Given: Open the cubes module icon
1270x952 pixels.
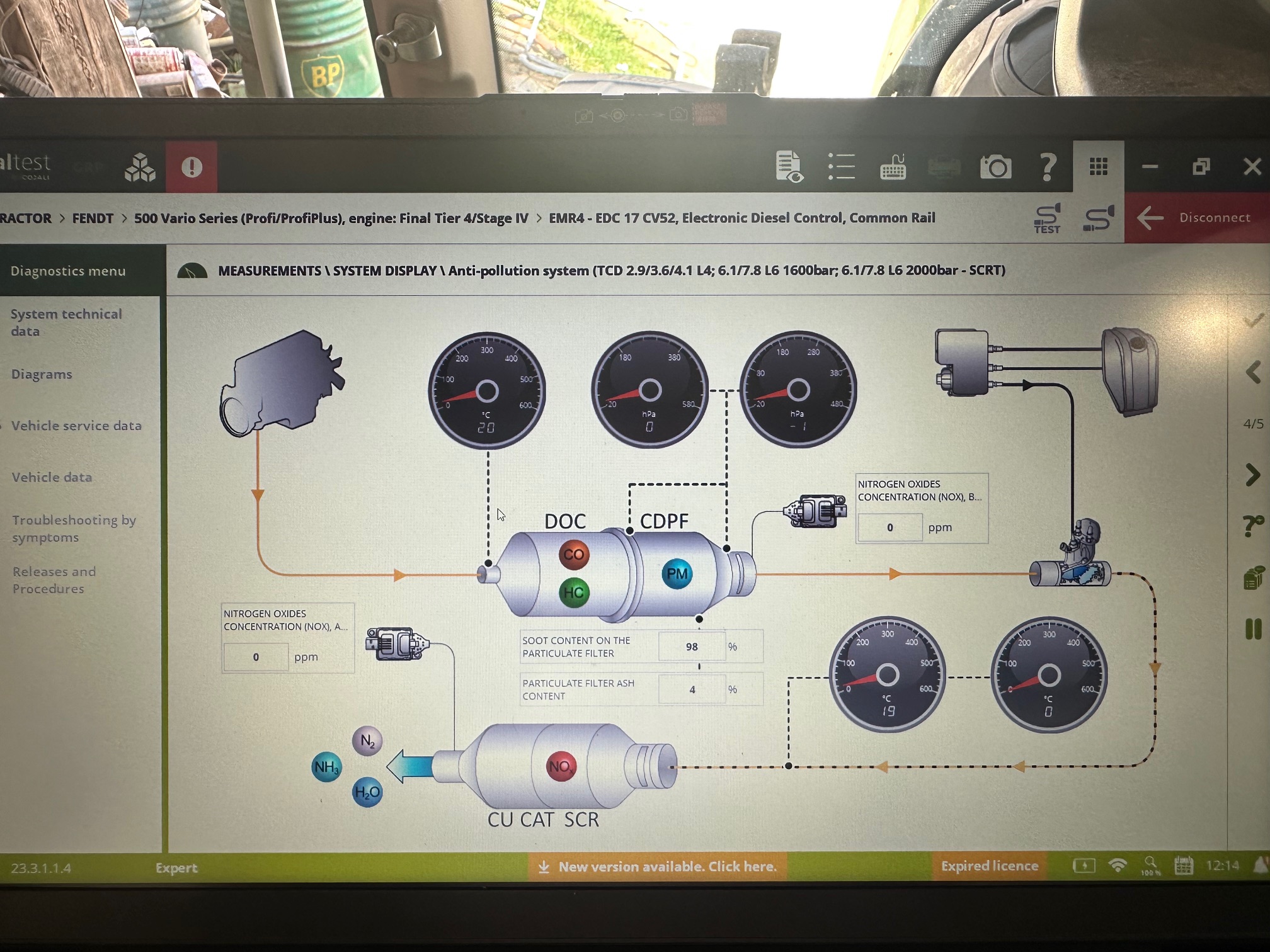Looking at the screenshot, I should pyautogui.click(x=140, y=168).
